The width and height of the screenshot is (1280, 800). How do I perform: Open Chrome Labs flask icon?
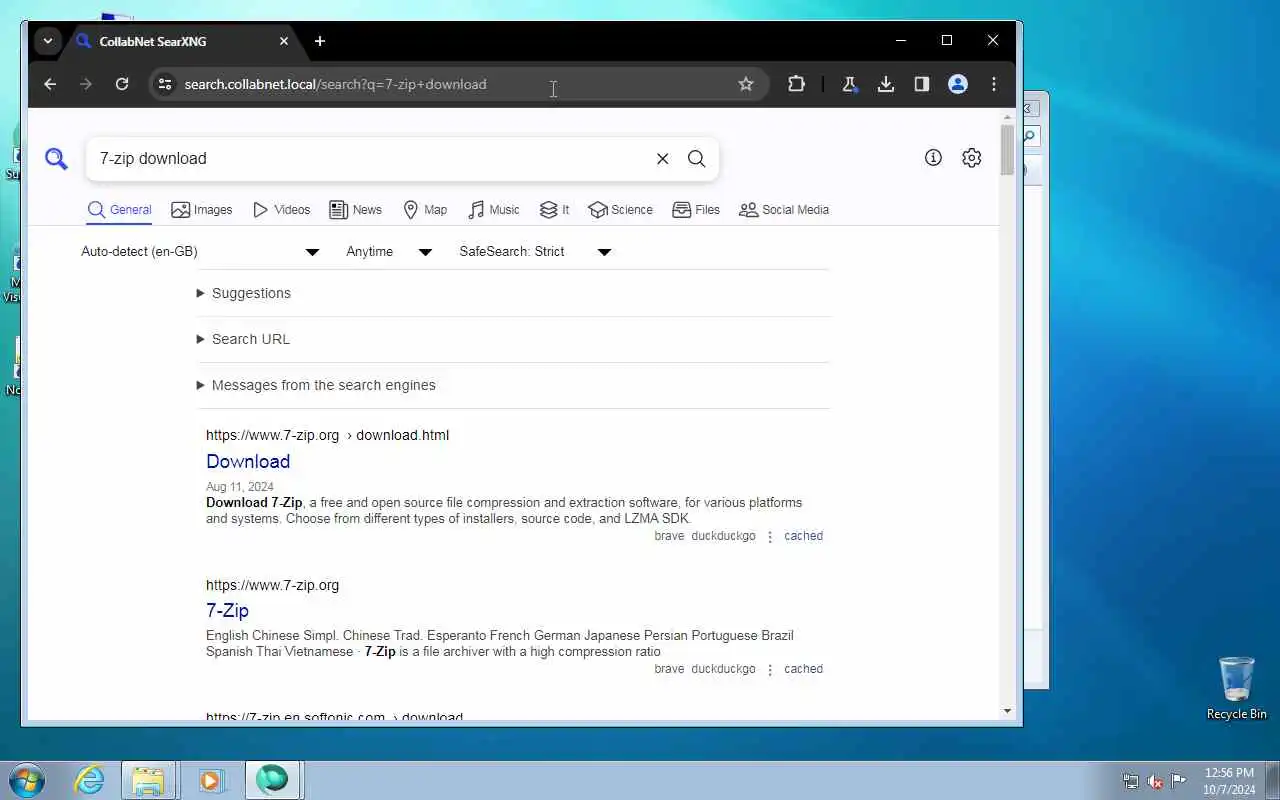pos(850,84)
